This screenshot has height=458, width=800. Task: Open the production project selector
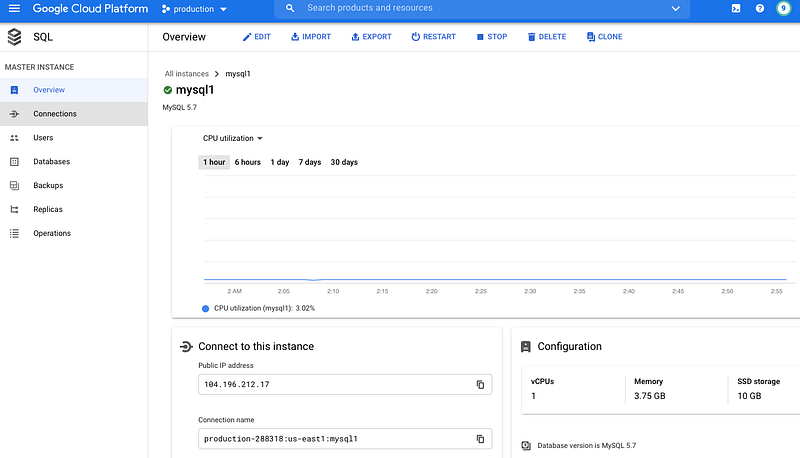(195, 9)
